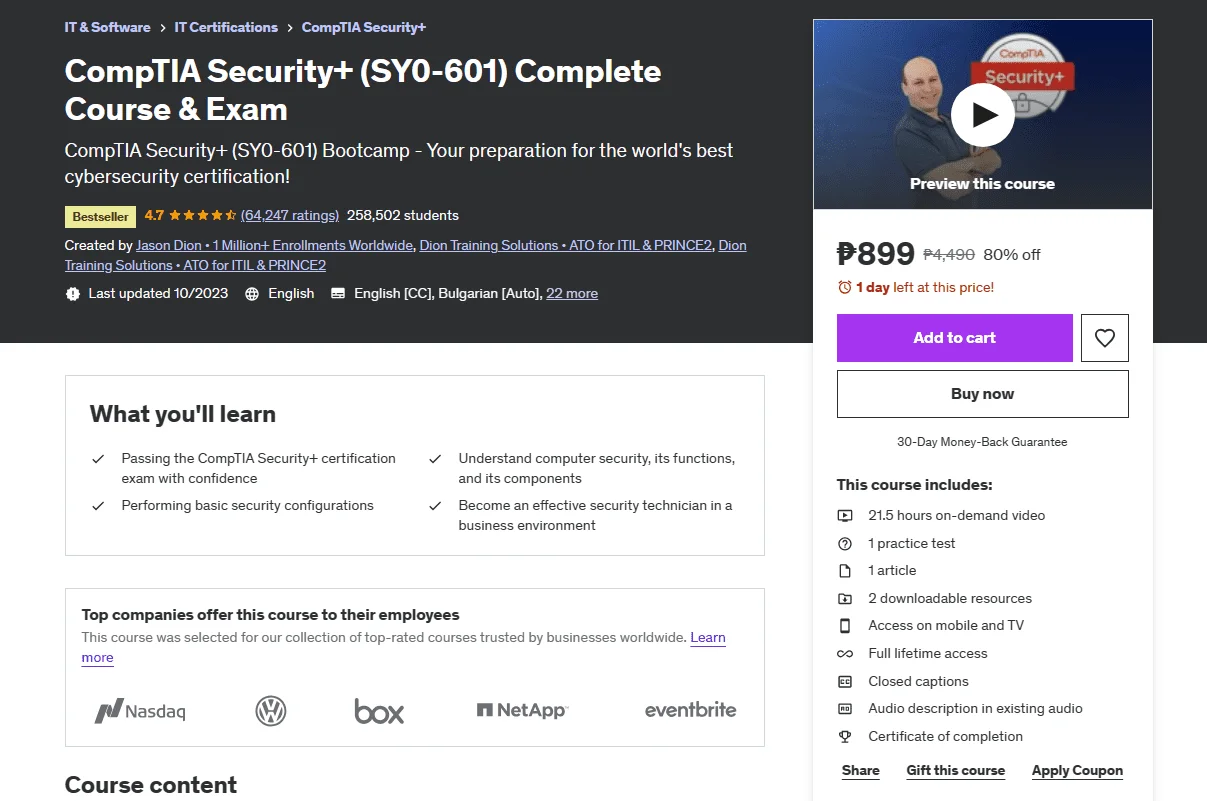Click Gift this course
The height and width of the screenshot is (801, 1207).
point(955,770)
